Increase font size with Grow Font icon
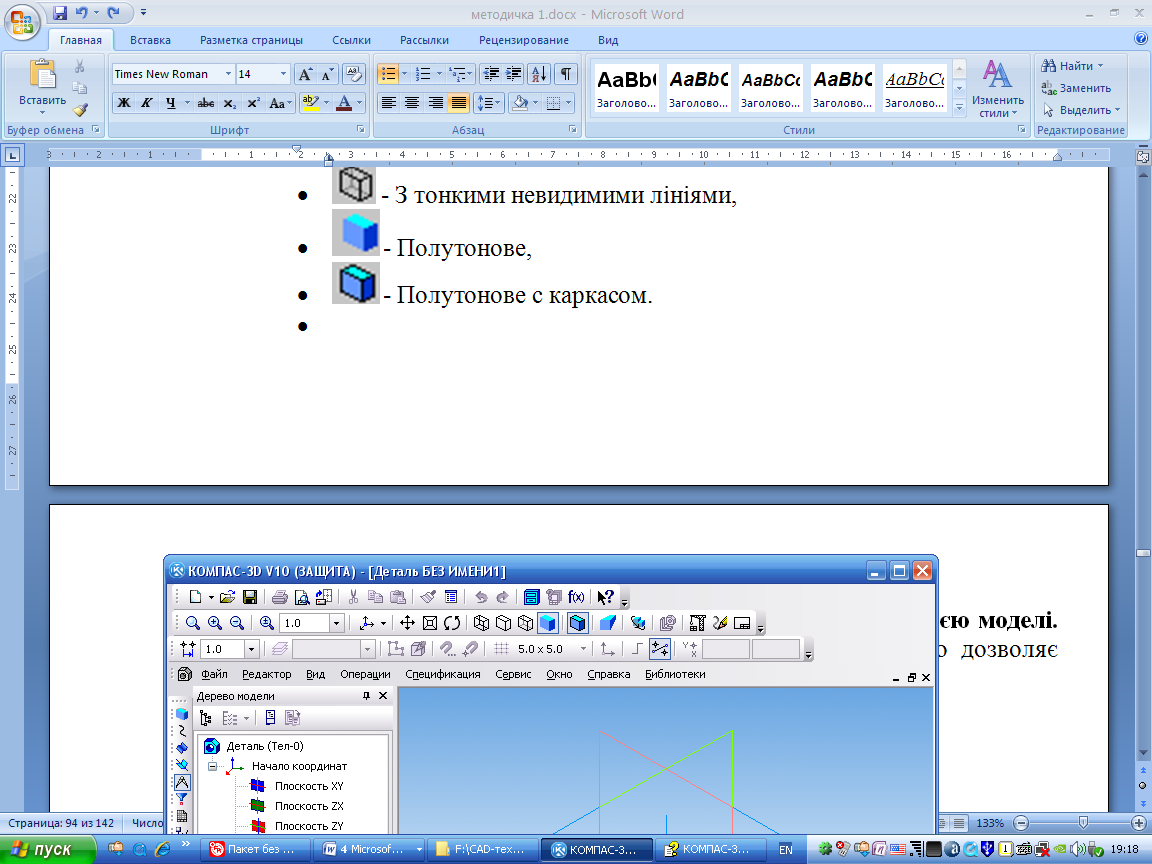This screenshot has width=1152, height=864. [x=305, y=74]
